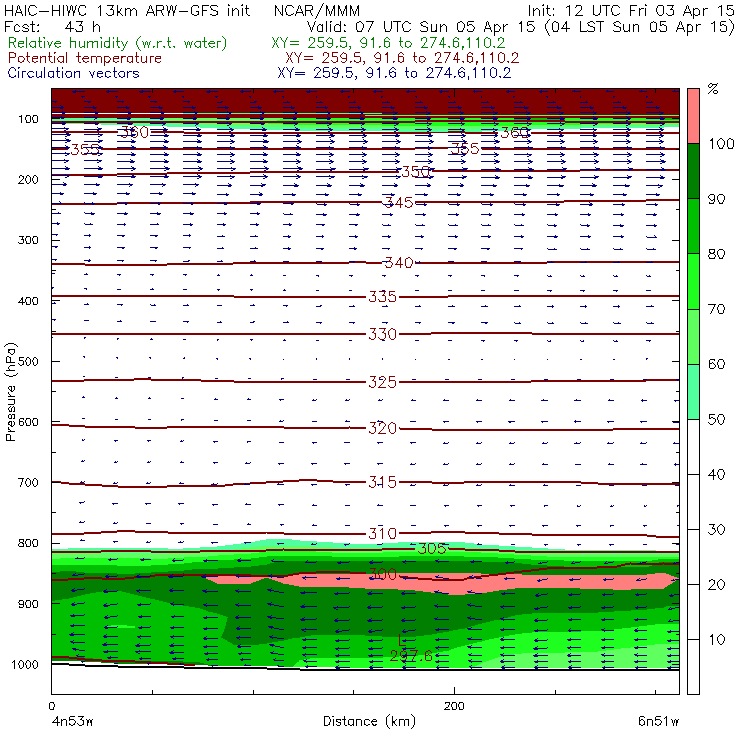Click the colorbar '90' label
Image resolution: width=740 pixels, height=740 pixels.
(x=717, y=199)
